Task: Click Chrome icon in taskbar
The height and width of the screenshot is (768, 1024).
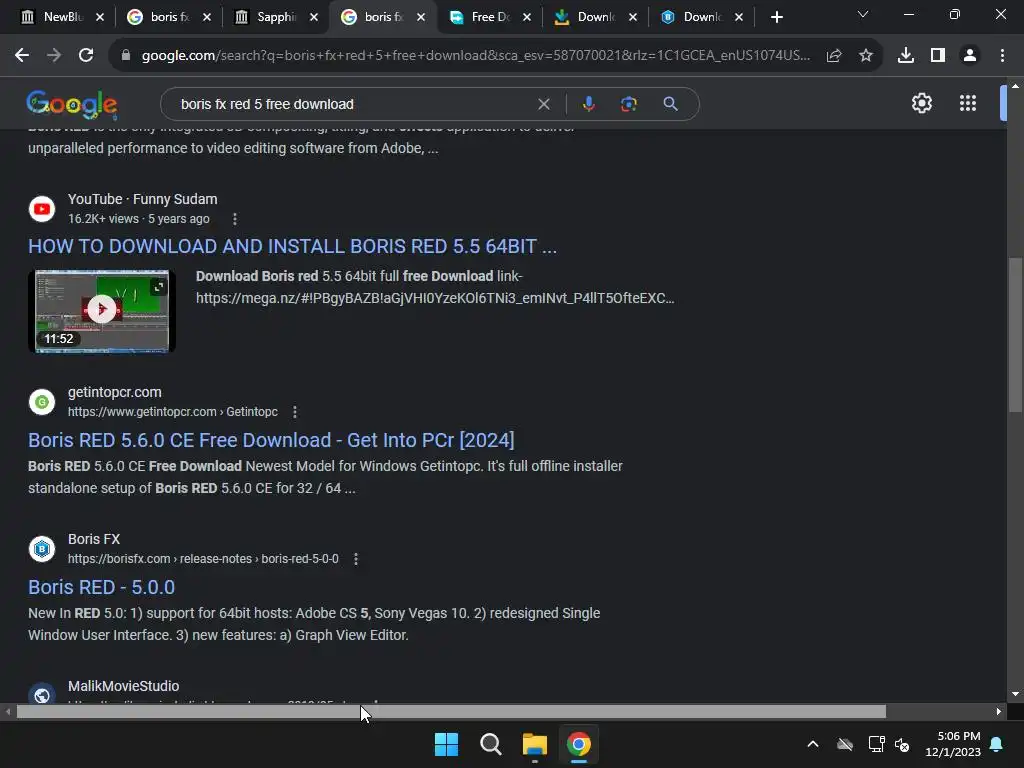Action: tap(579, 744)
